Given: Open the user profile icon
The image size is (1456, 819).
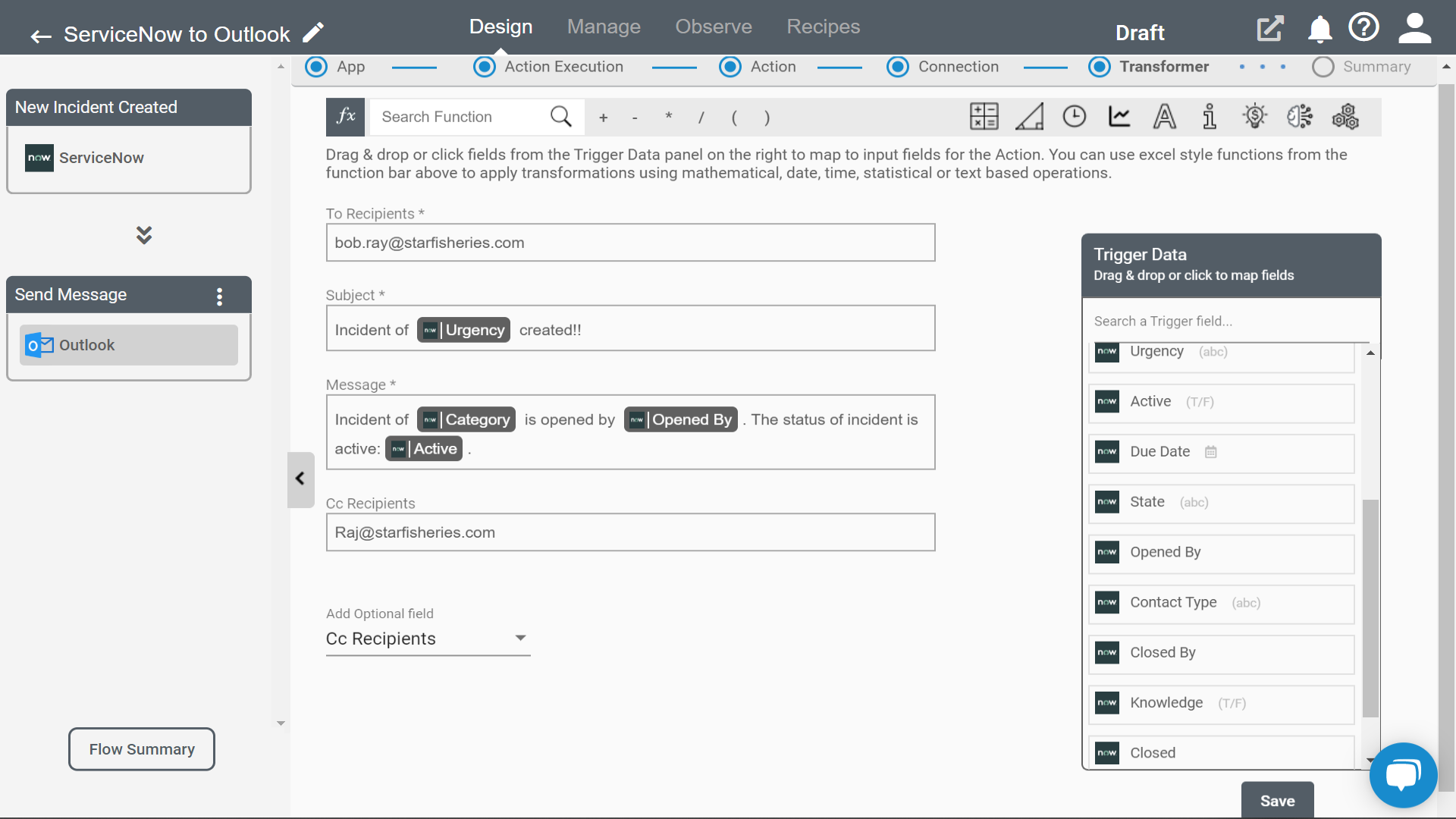Looking at the screenshot, I should coord(1414,29).
